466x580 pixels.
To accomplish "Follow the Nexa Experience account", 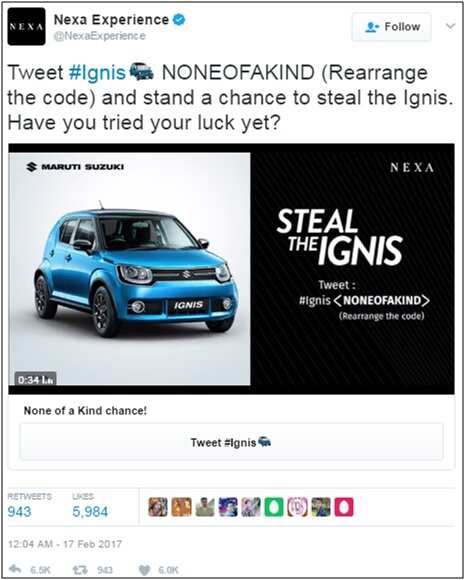I will click(x=392, y=27).
